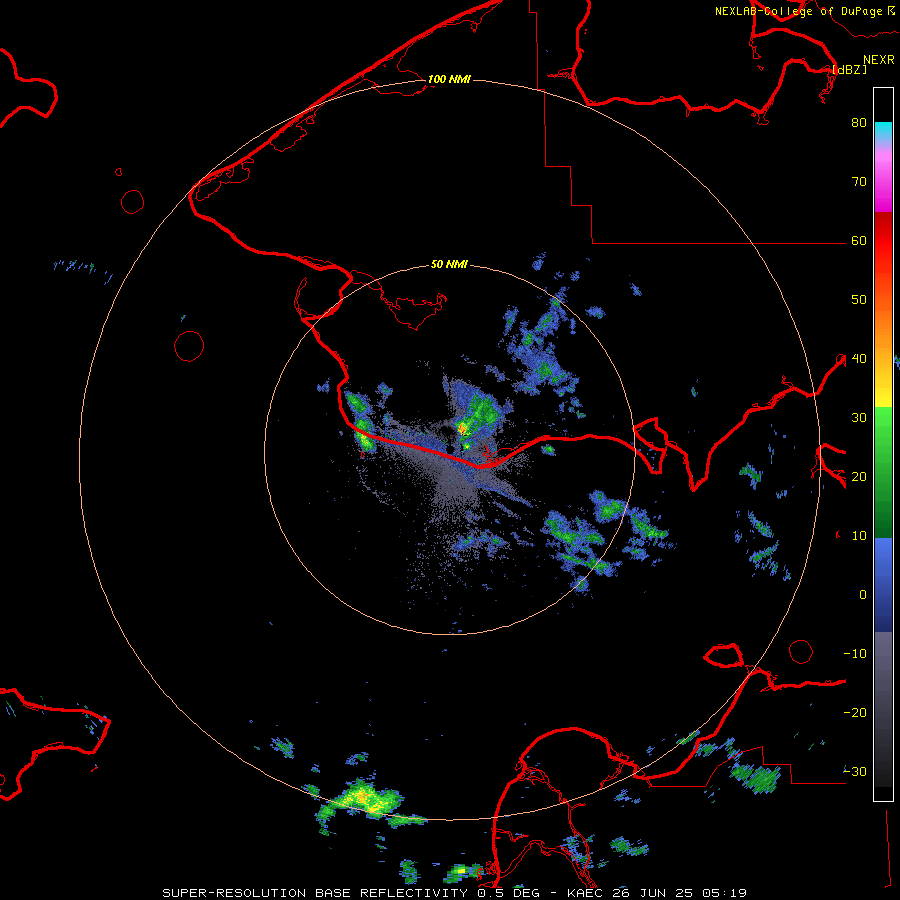Click the "NEXLAB-College of DuPage" credit text
900x900 pixels.
click(x=798, y=11)
